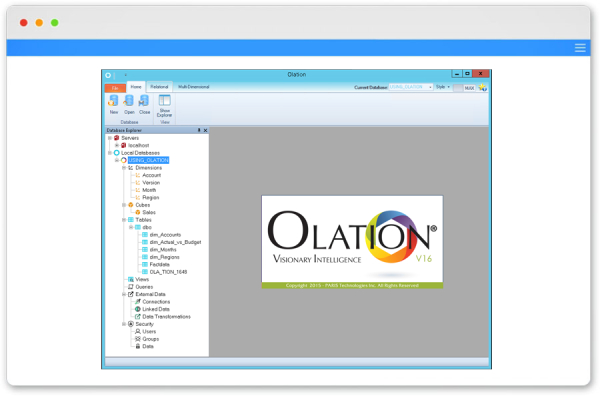600x396 pixels.
Task: Click the New database icon
Action: [x=113, y=101]
